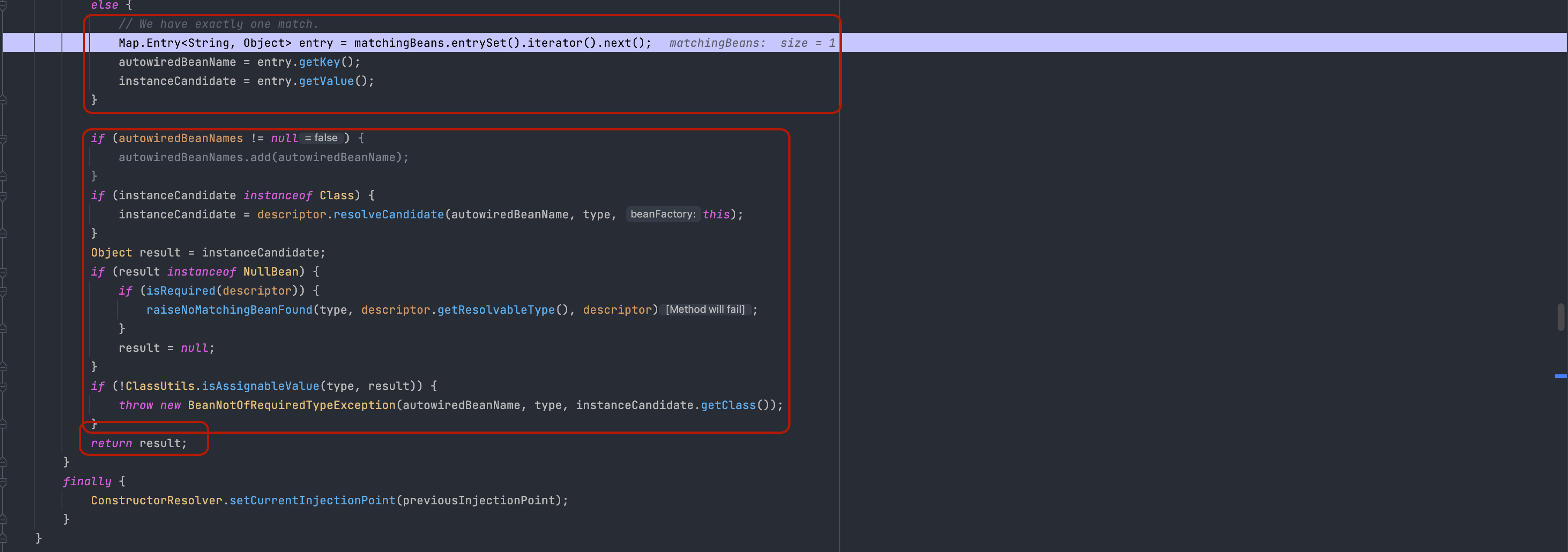Click fold-end marker at closing brace after getValue line
The height and width of the screenshot is (552, 1568).
(3, 100)
